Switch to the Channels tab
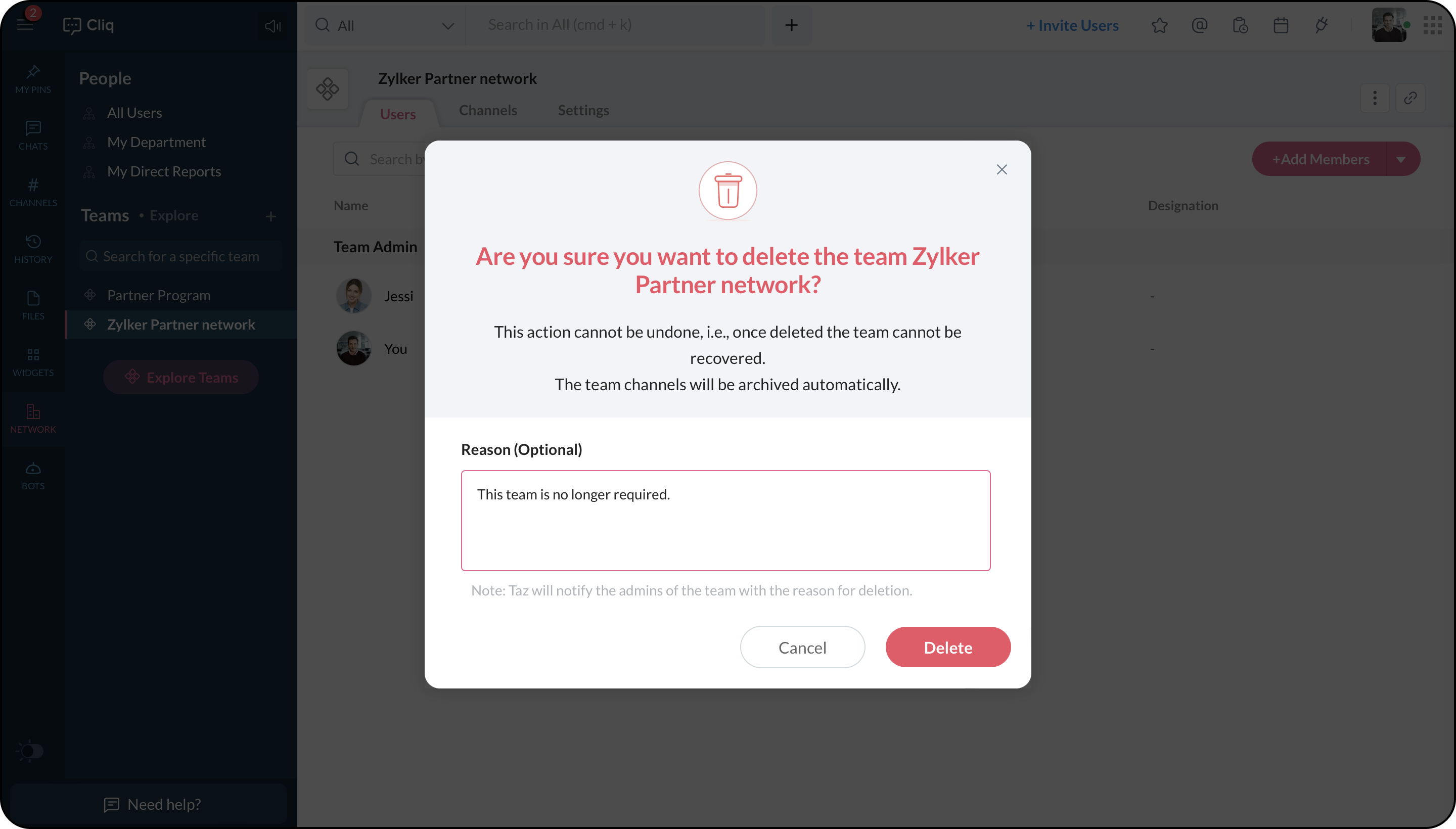The width and height of the screenshot is (1456, 829). click(x=488, y=111)
